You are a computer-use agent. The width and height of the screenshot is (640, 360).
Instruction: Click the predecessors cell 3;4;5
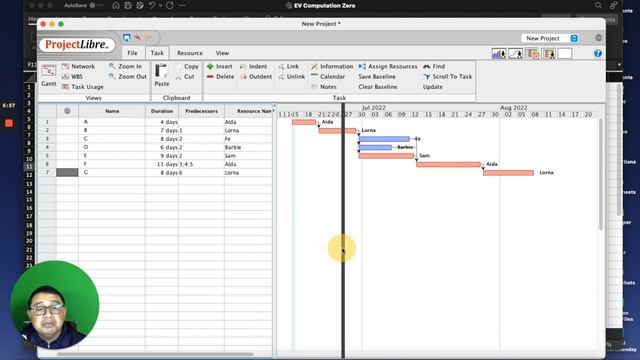(201, 164)
